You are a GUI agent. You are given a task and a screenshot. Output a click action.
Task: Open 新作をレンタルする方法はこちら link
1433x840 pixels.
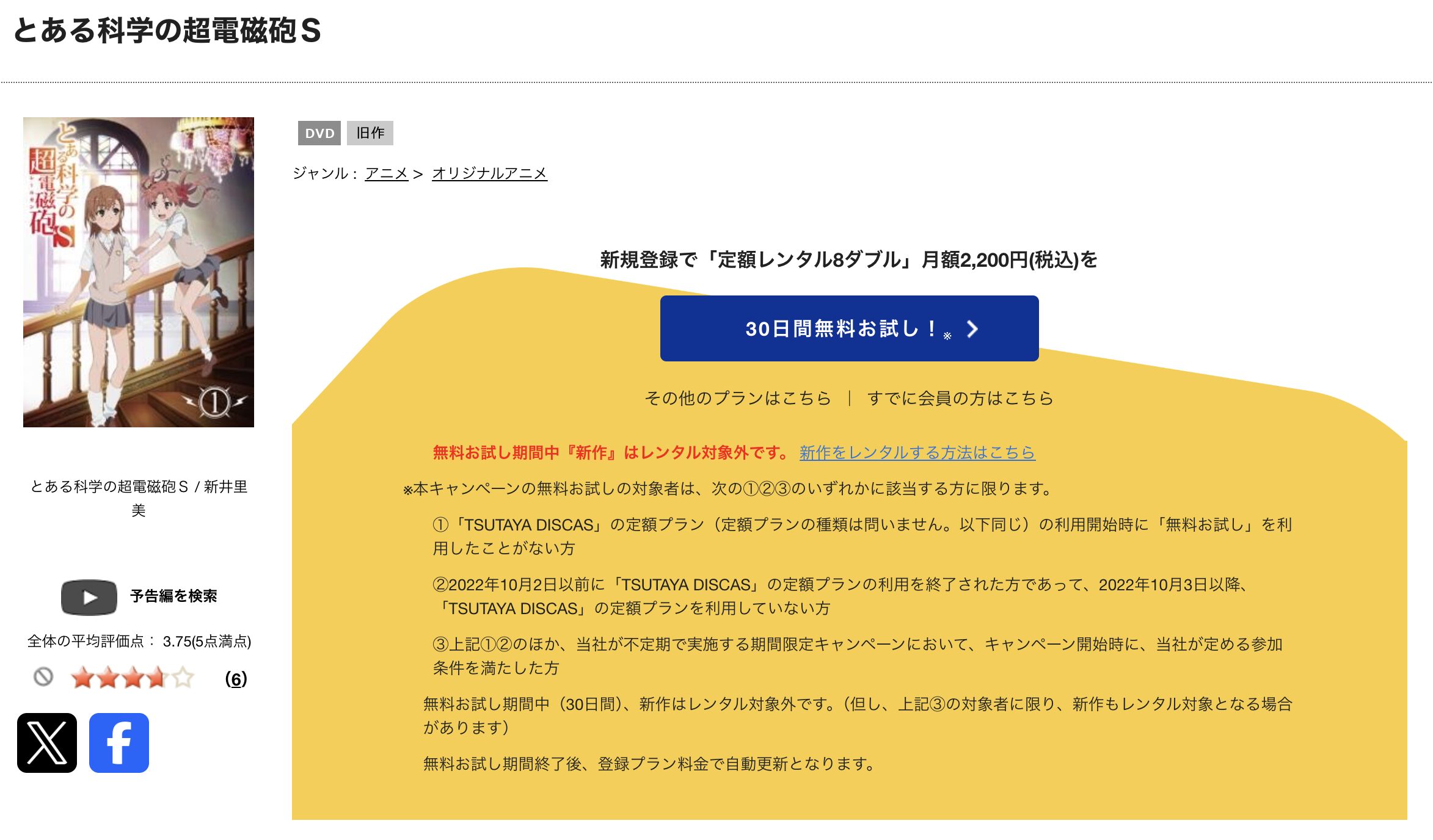click(917, 452)
